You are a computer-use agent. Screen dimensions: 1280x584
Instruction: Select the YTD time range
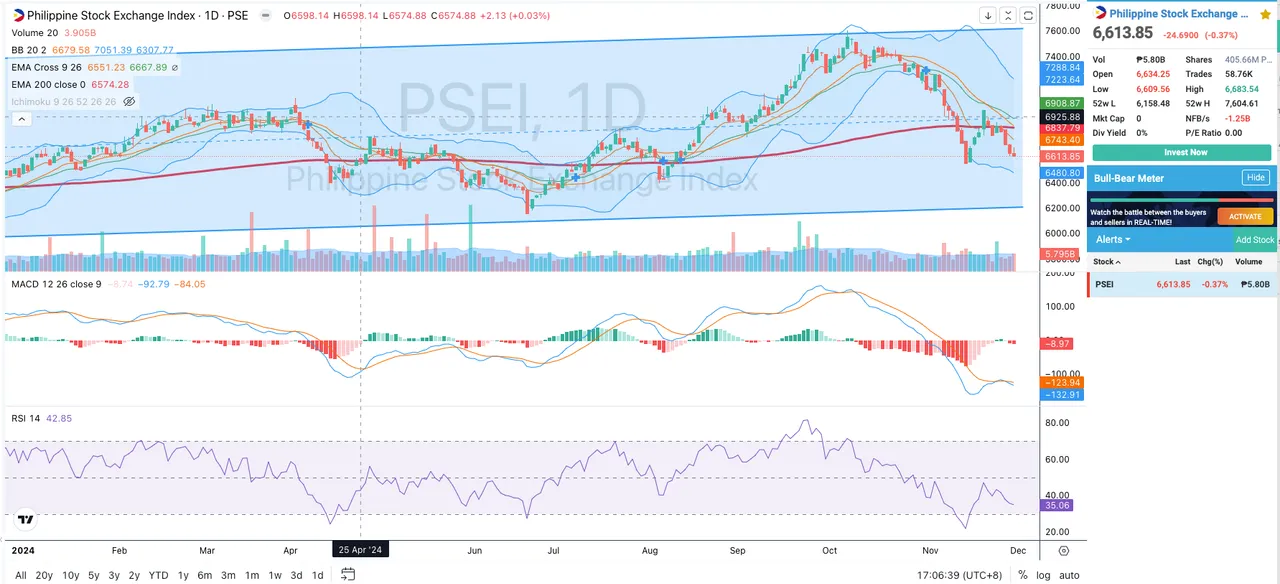coord(159,575)
